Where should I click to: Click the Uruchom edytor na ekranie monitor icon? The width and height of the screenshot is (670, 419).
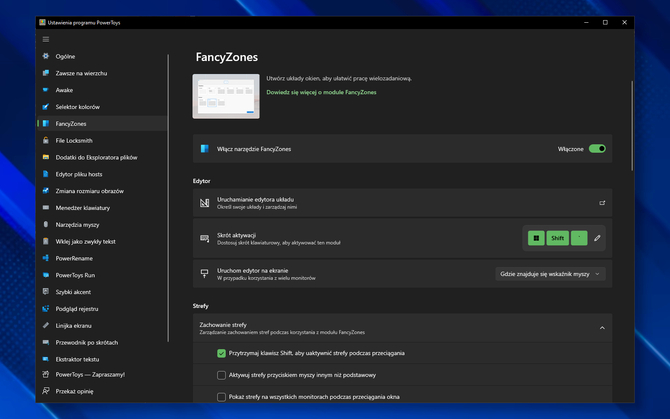pyautogui.click(x=205, y=273)
